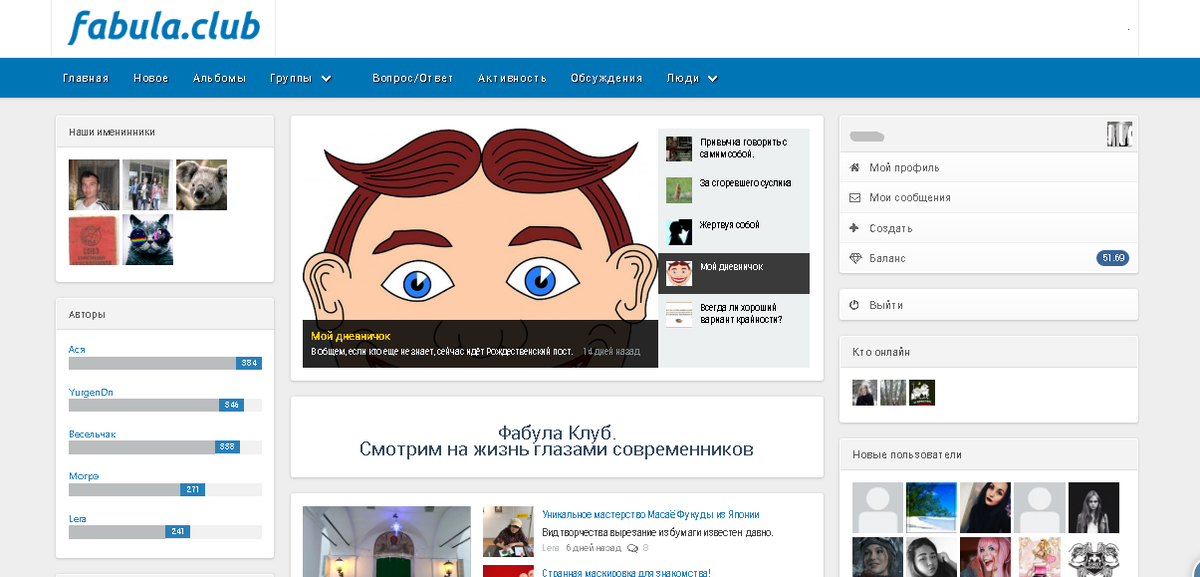Screen dimensions: 1200x577
Task: Click the text 14 дней назад in slider caption
Action: point(611,352)
